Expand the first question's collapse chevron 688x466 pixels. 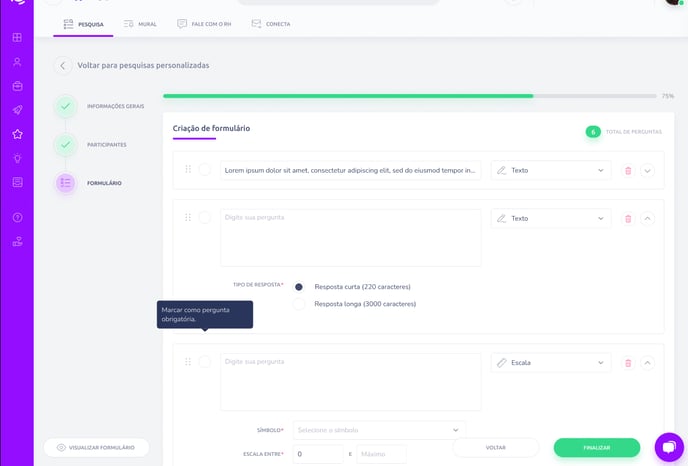pos(647,171)
